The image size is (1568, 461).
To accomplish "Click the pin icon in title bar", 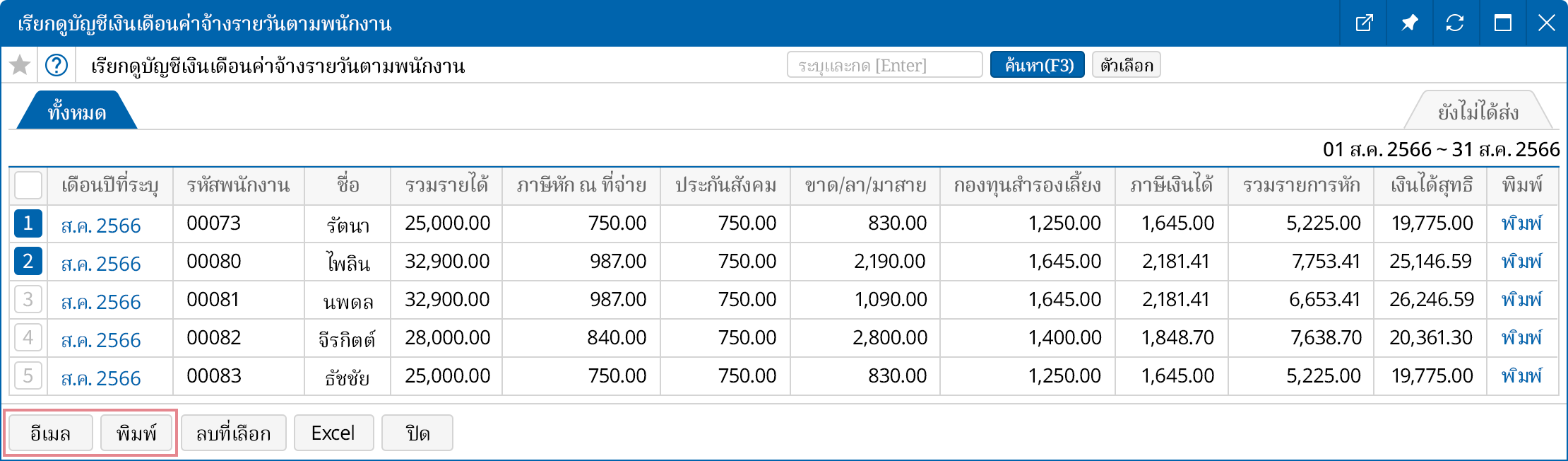I will click(1409, 23).
